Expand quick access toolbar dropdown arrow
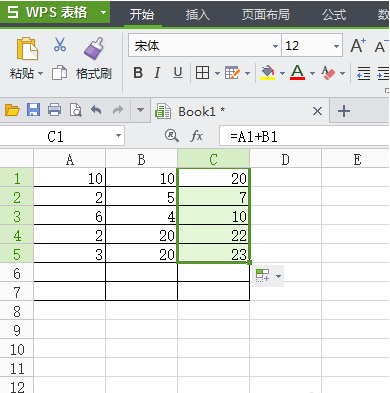Image resolution: width=390 pixels, height=393 pixels. tap(140, 110)
